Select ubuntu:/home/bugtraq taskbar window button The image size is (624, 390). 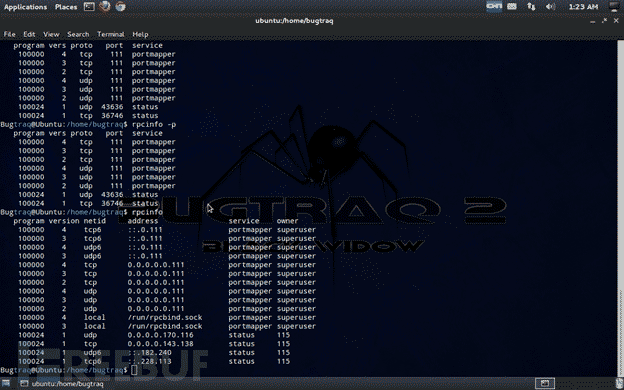[x=62, y=384]
